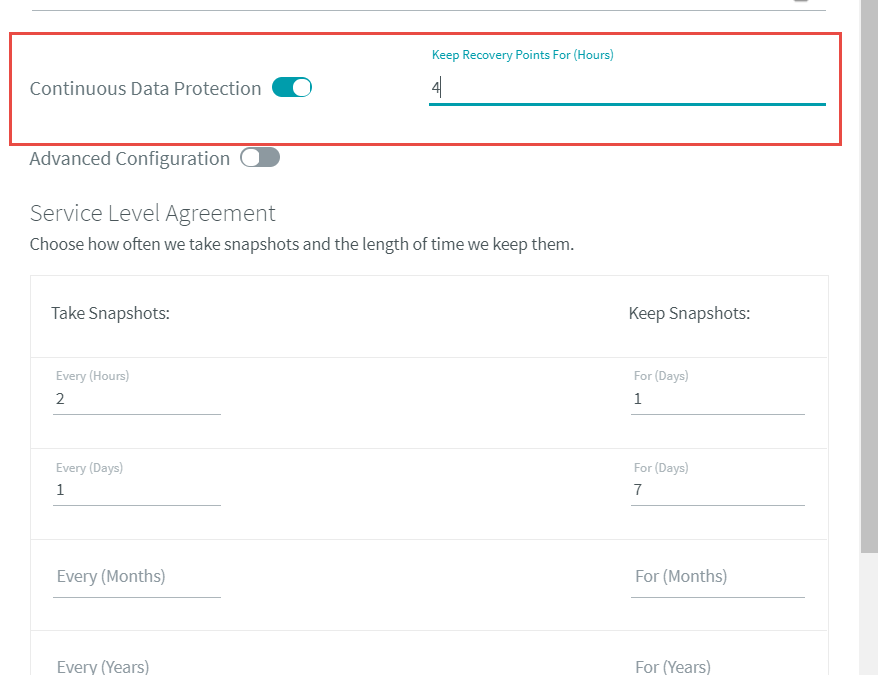
Task: Disable the Continuous Data Protection toggle
Action: point(292,87)
